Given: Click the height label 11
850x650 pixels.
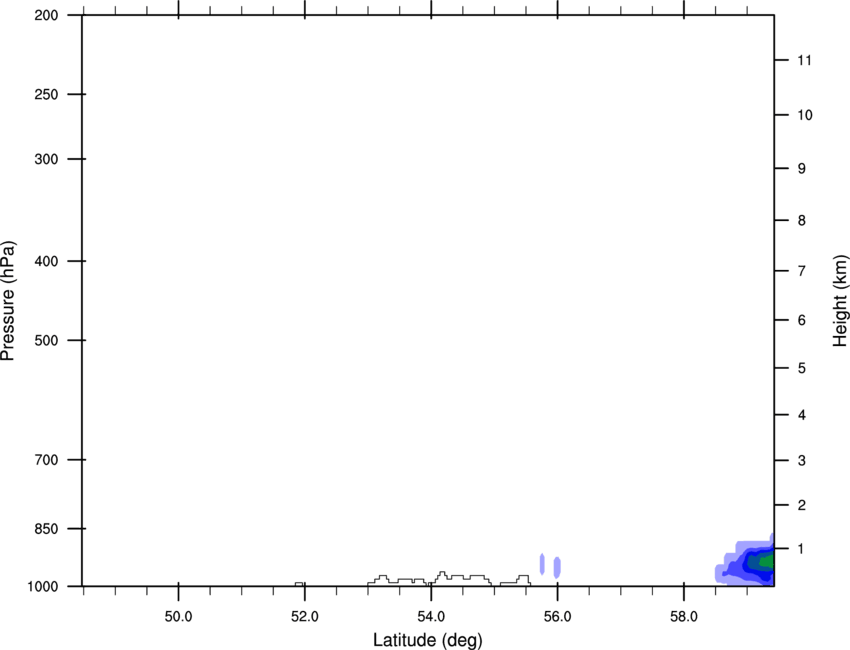Looking at the screenshot, I should (x=804, y=60).
